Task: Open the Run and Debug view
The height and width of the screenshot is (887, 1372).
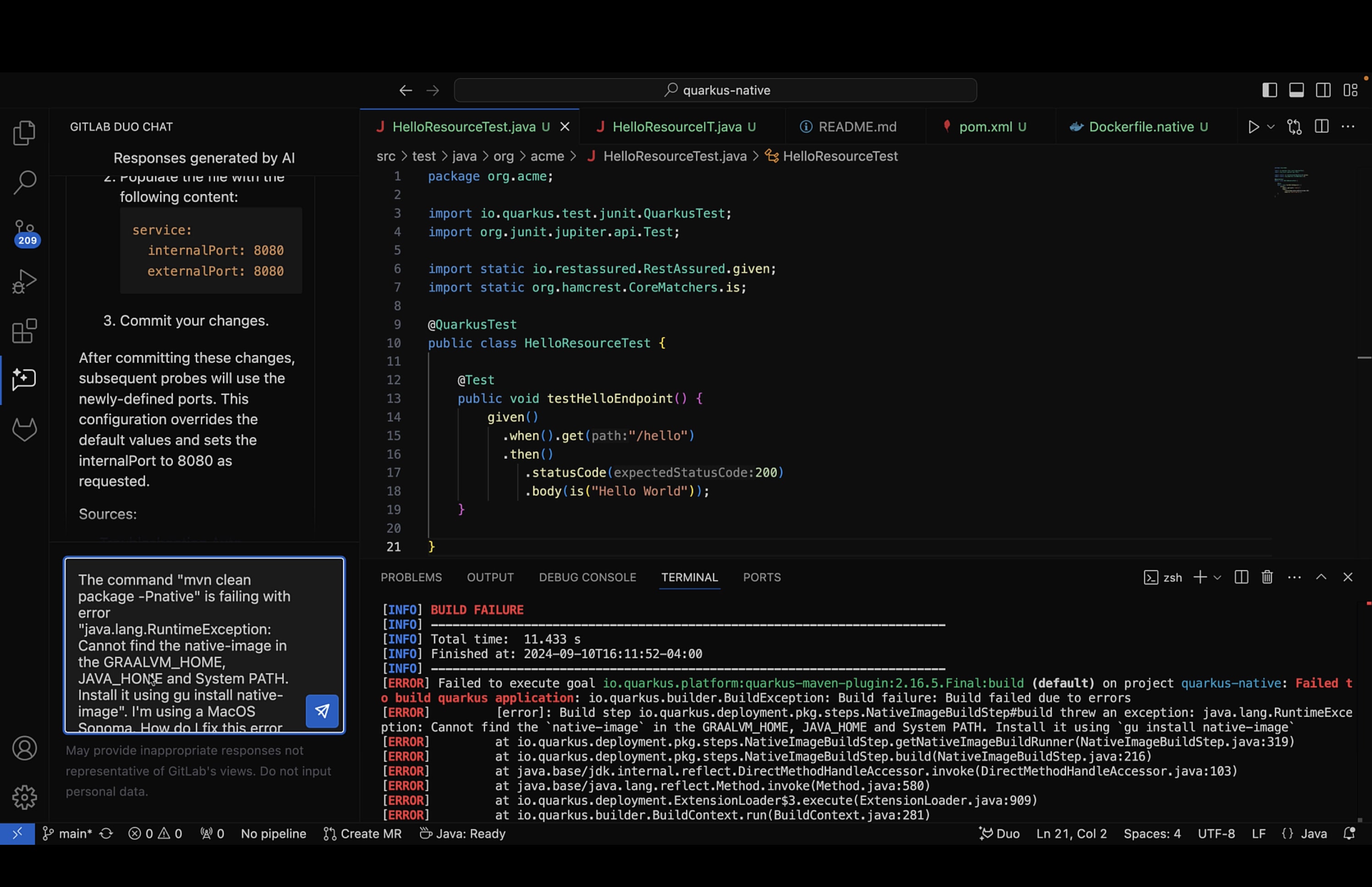Action: point(24,282)
